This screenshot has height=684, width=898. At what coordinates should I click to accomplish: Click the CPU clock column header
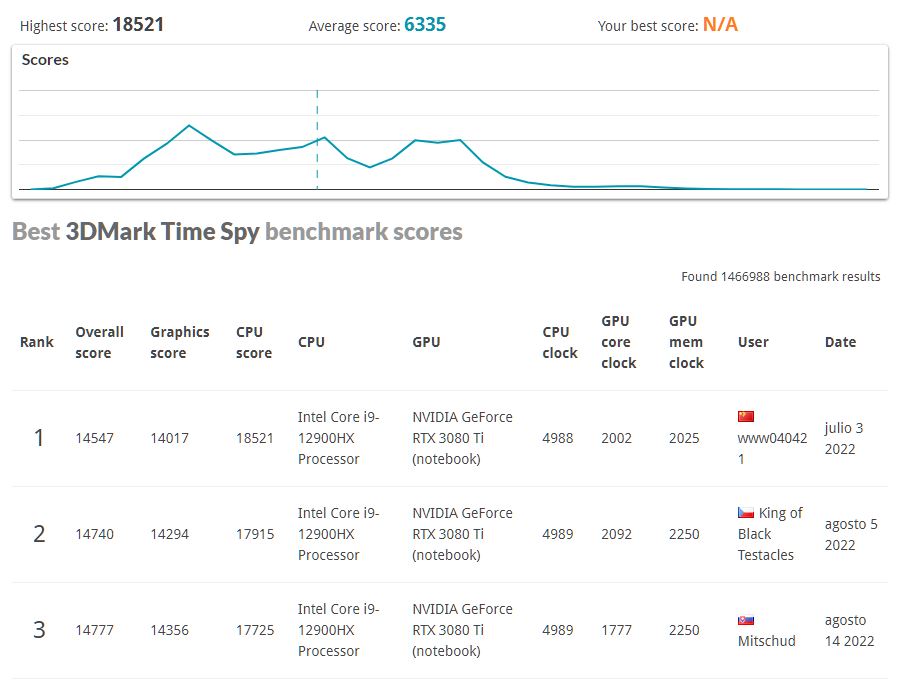[560, 343]
